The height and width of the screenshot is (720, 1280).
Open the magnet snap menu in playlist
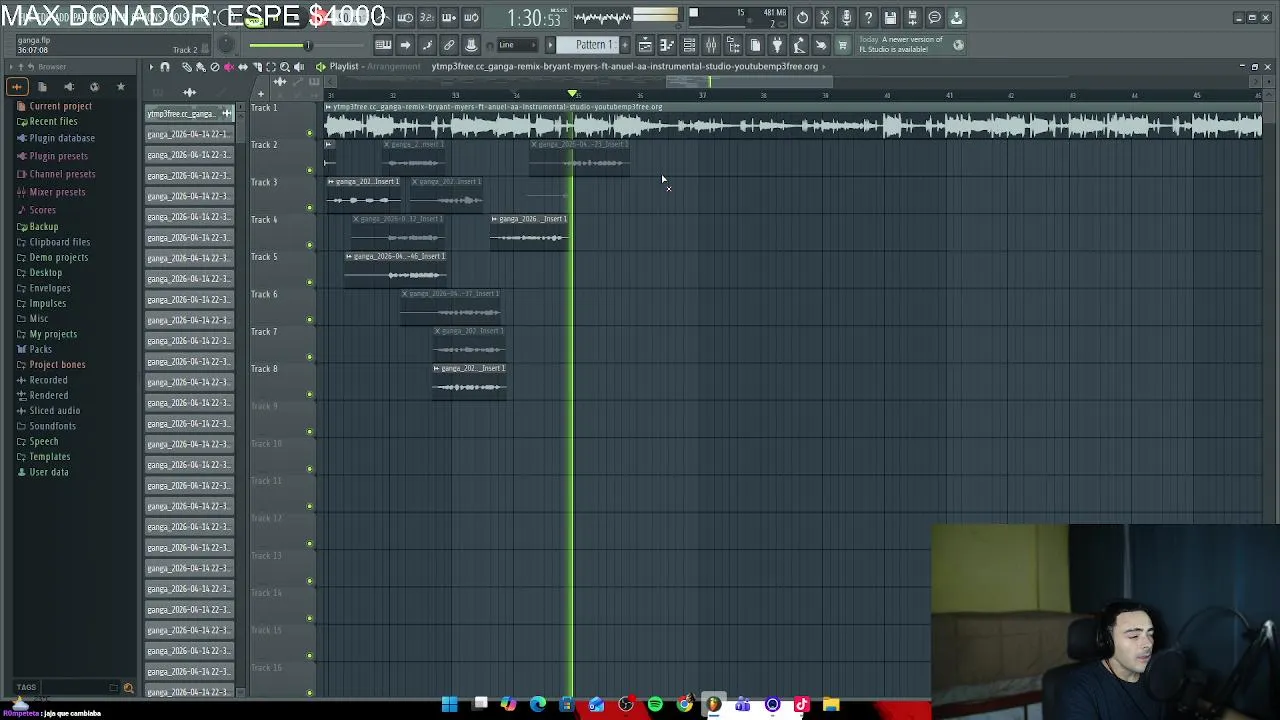coord(165,67)
